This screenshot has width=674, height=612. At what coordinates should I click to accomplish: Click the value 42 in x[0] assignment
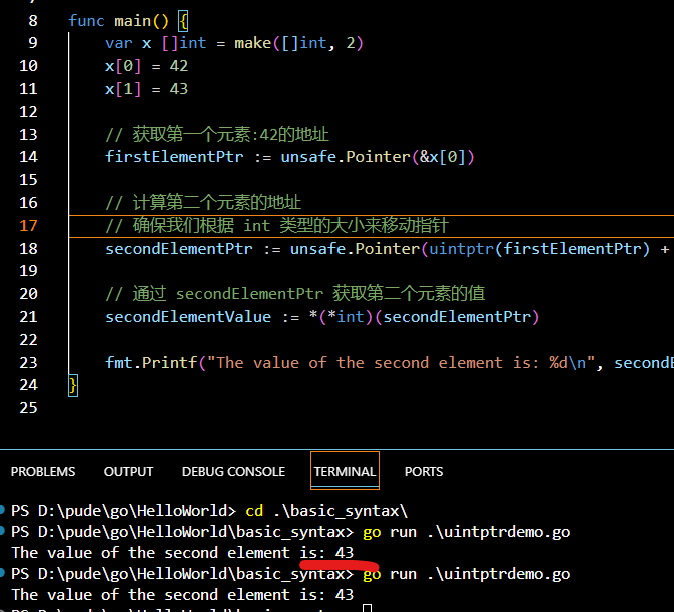coord(178,66)
